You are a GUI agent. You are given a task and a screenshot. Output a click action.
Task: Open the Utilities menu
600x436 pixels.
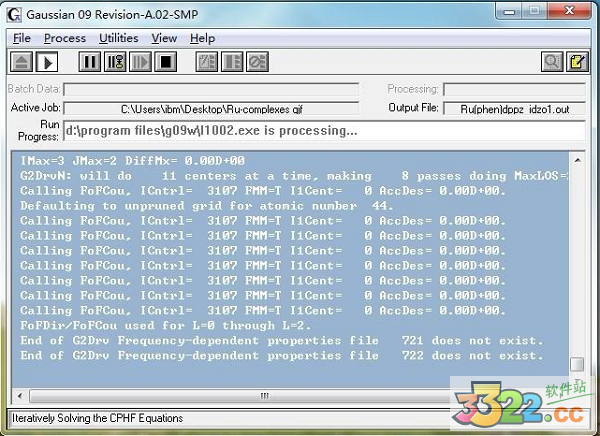[119, 38]
